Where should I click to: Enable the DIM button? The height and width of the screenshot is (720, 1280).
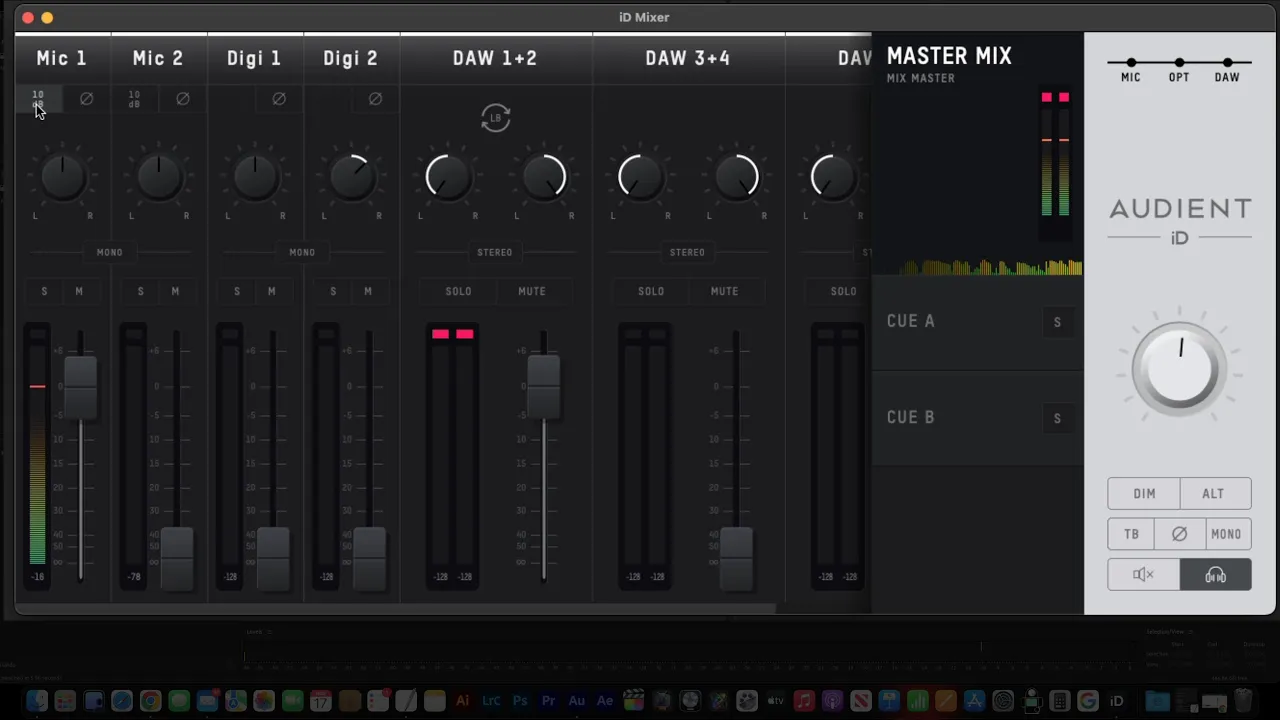coord(1144,494)
